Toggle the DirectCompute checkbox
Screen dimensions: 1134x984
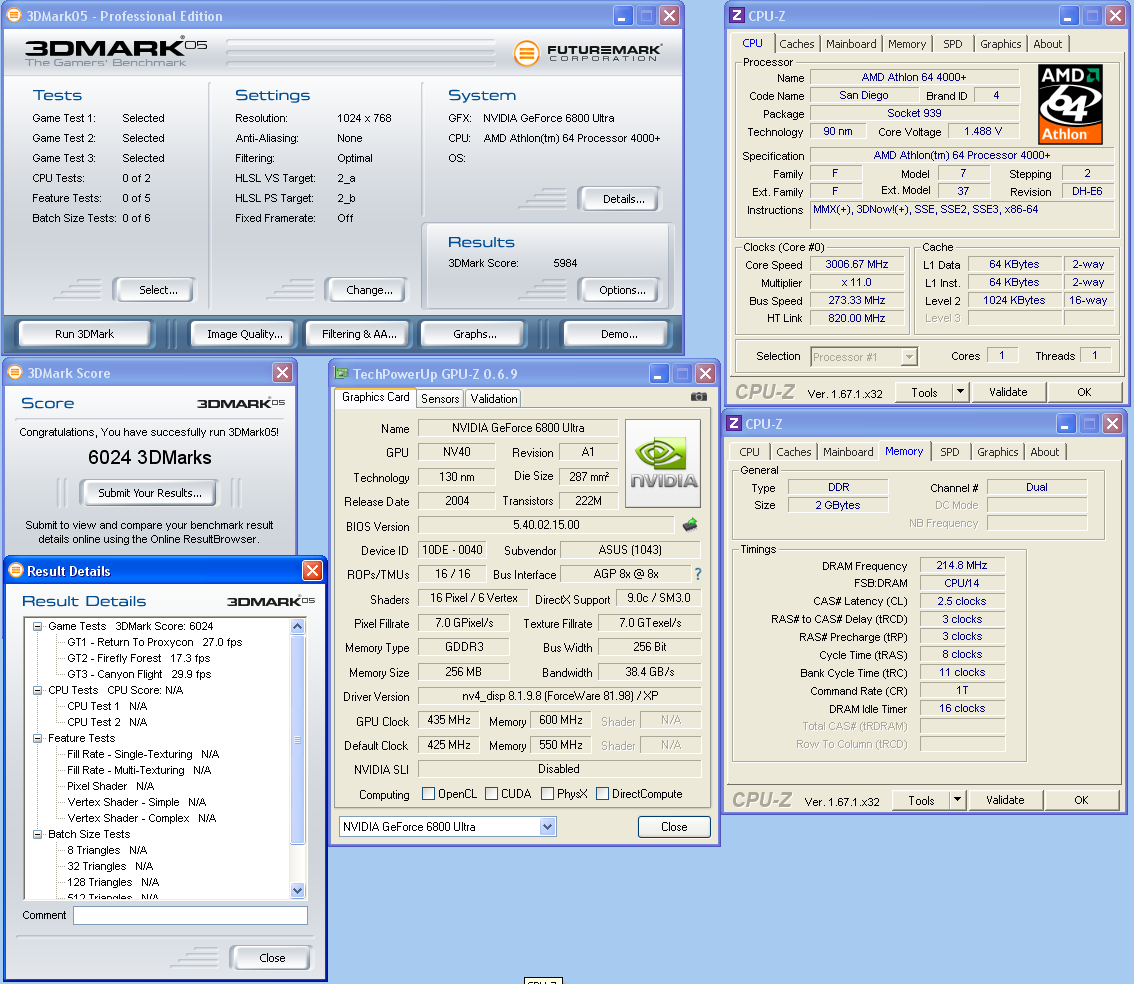pos(602,794)
